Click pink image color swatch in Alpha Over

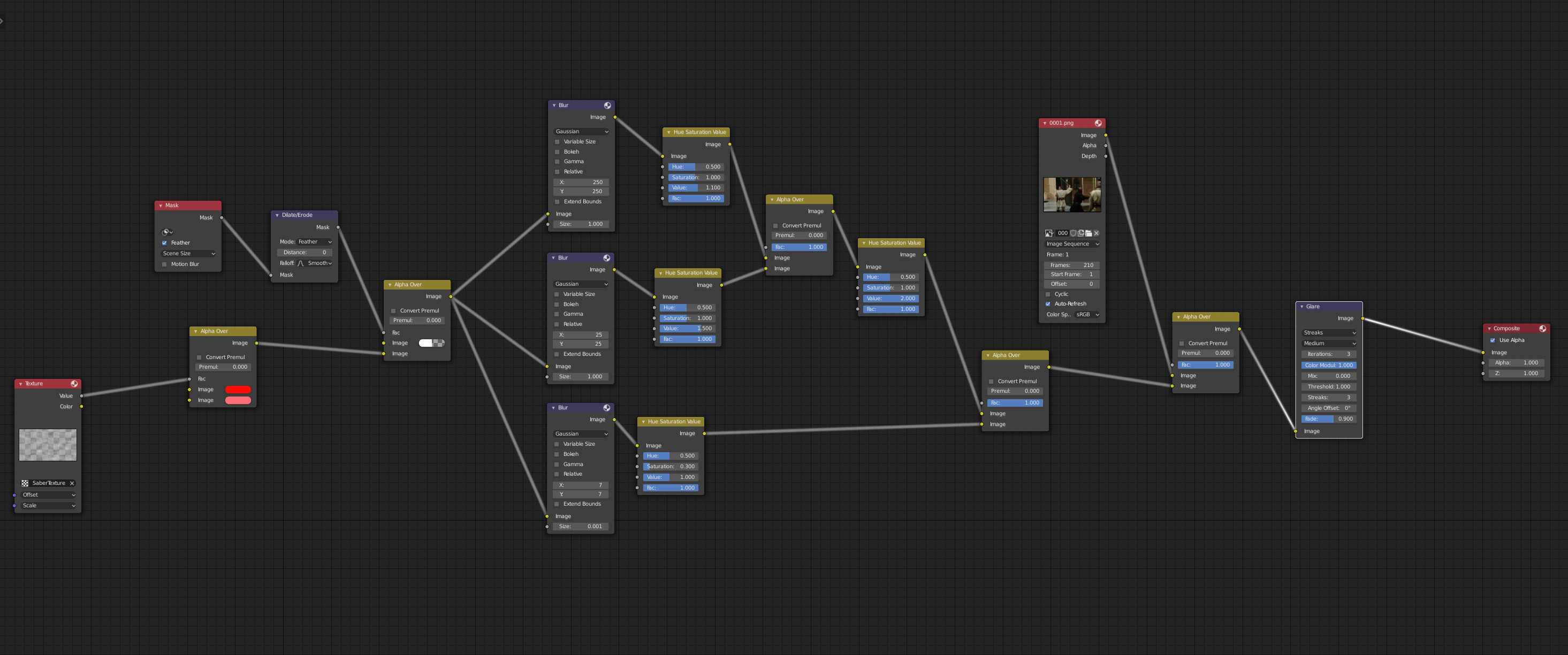(x=238, y=401)
